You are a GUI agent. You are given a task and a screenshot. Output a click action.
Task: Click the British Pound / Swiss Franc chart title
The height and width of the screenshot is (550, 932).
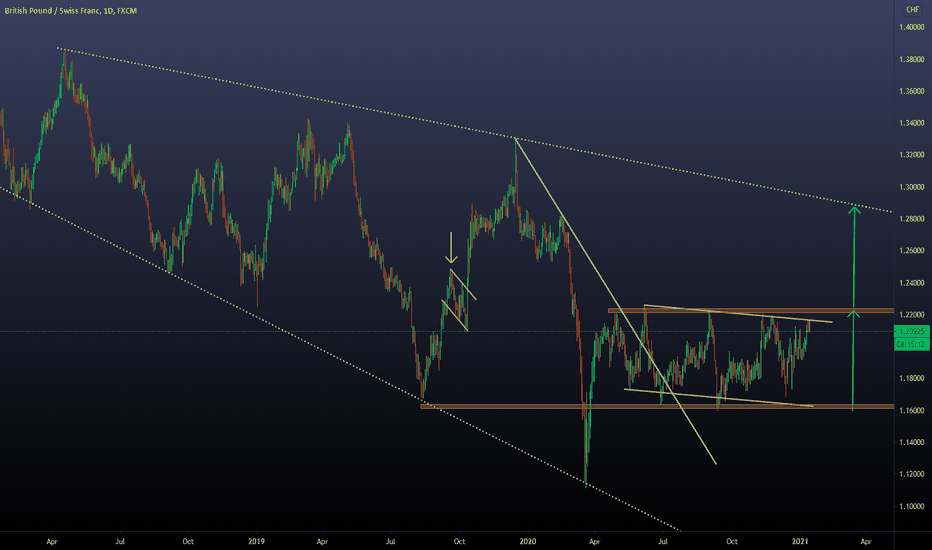tap(71, 11)
